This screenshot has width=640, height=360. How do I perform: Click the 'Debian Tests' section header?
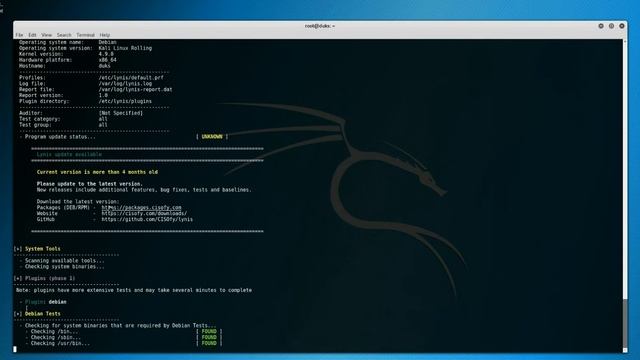point(42,314)
